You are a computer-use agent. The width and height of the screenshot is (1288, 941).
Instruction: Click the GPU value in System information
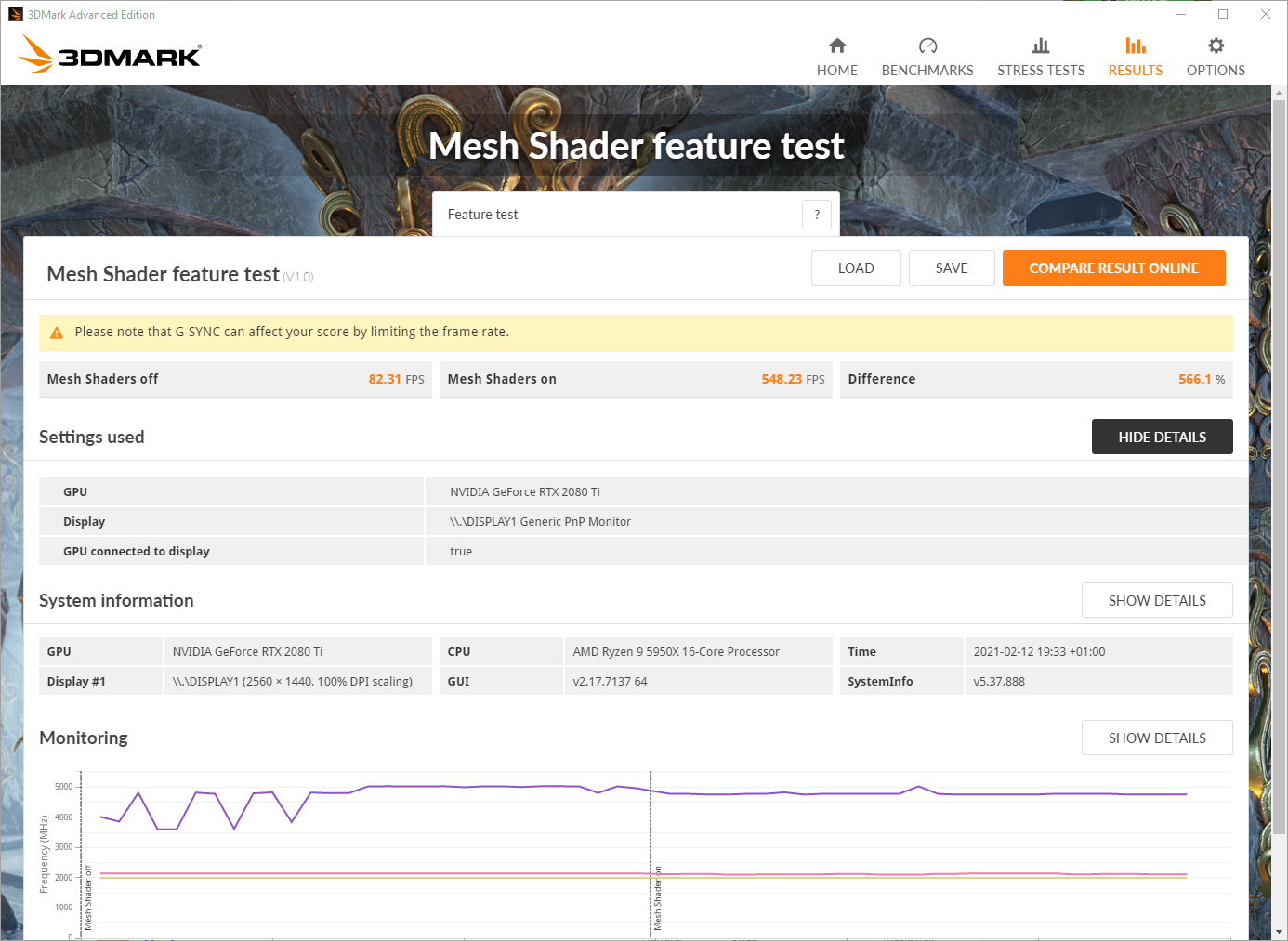point(247,652)
